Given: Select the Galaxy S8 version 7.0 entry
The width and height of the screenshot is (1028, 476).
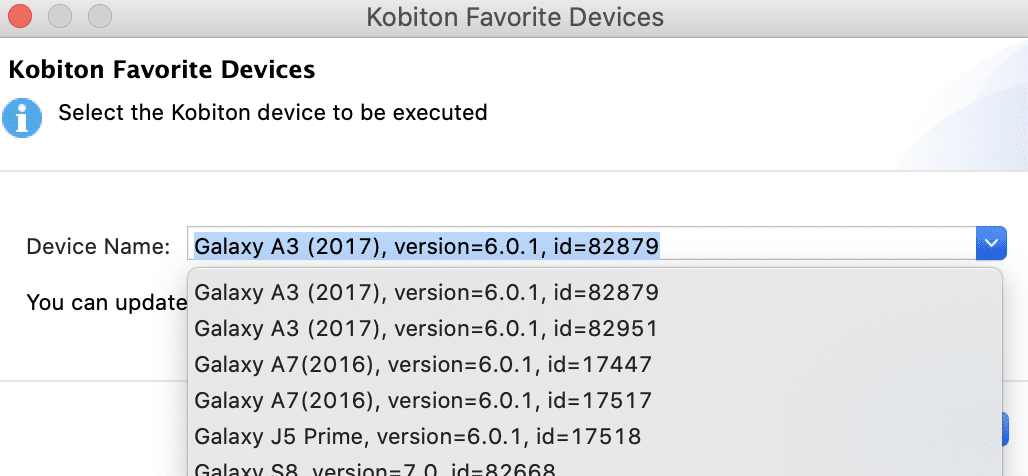Looking at the screenshot, I should 375,469.
